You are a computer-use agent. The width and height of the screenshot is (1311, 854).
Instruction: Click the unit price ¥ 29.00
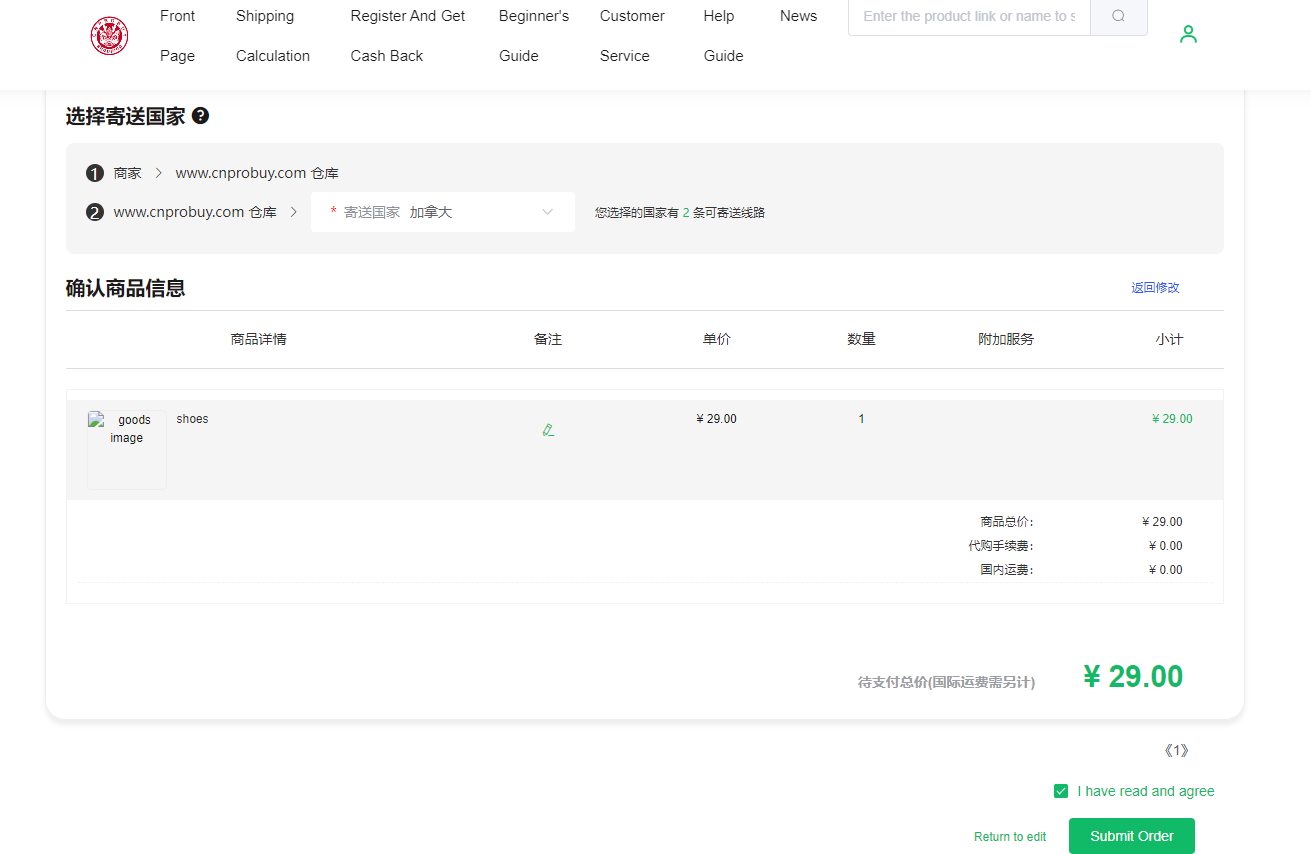click(x=716, y=419)
